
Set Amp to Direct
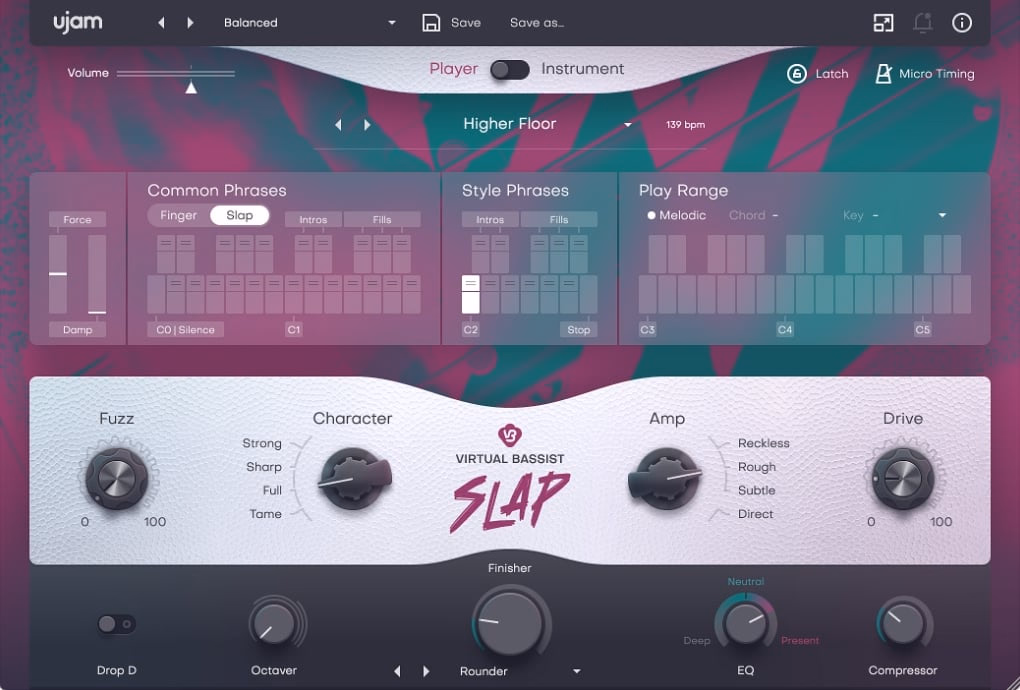point(755,514)
